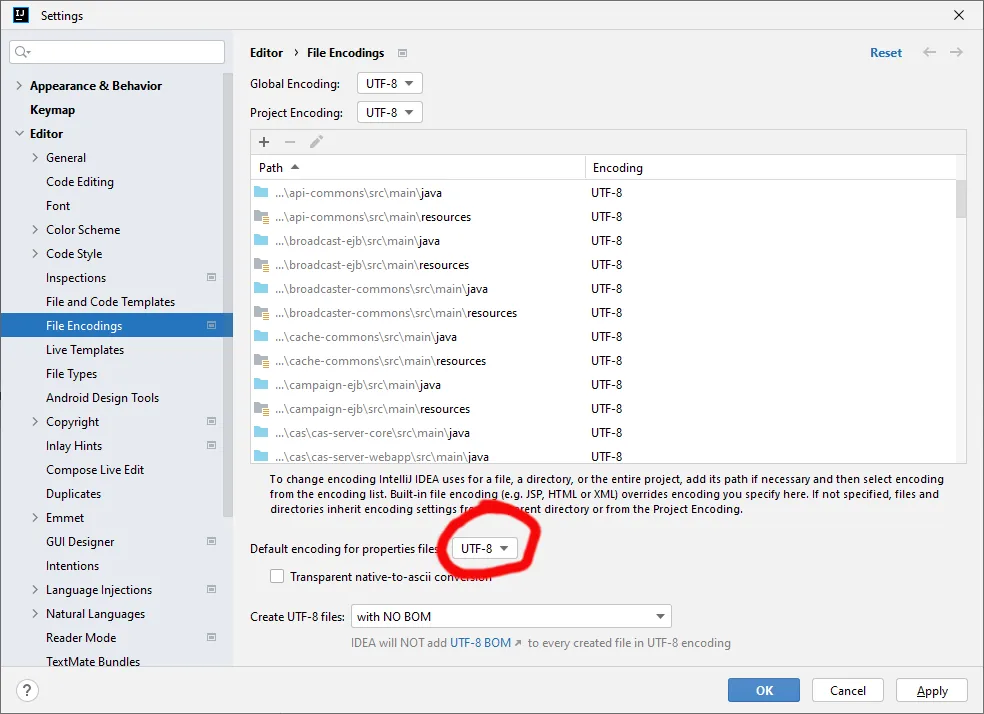Click the Add path plus icon

click(264, 142)
